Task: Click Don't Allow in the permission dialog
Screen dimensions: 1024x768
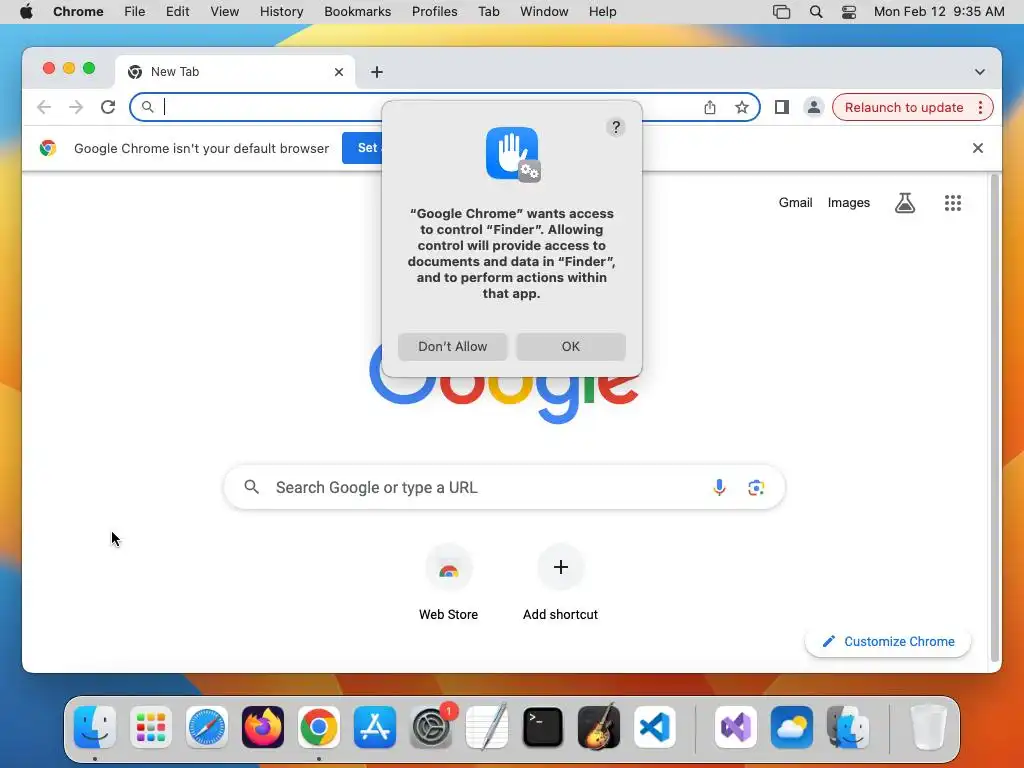Action: [452, 346]
